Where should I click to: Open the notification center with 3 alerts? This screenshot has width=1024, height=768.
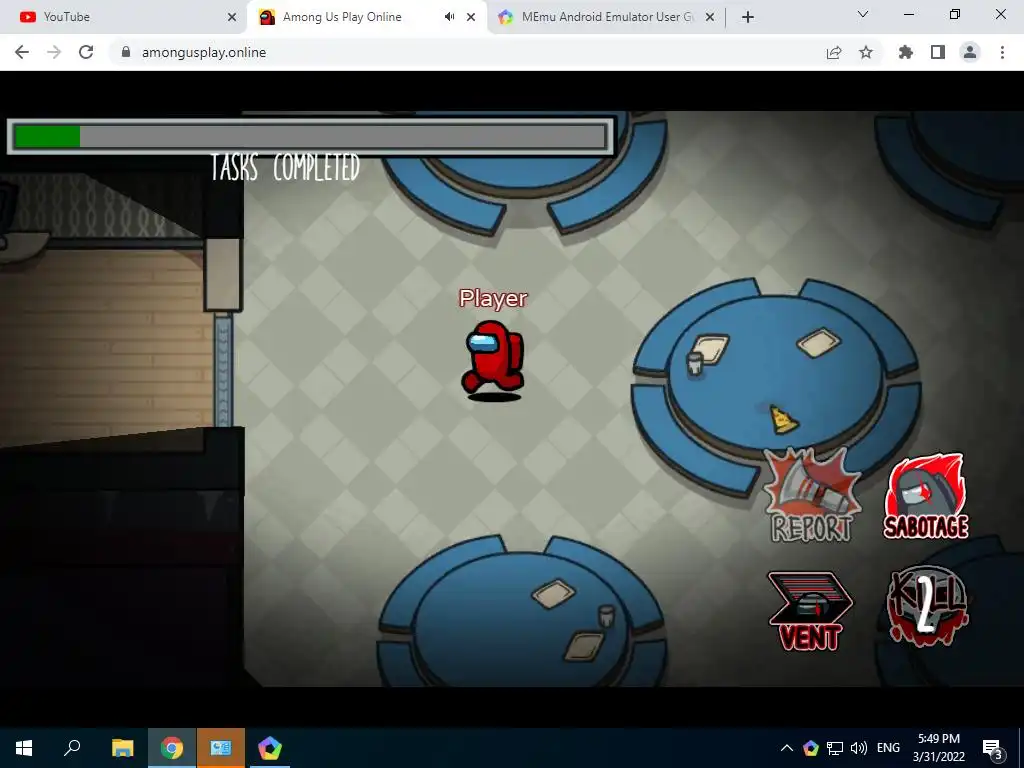993,748
